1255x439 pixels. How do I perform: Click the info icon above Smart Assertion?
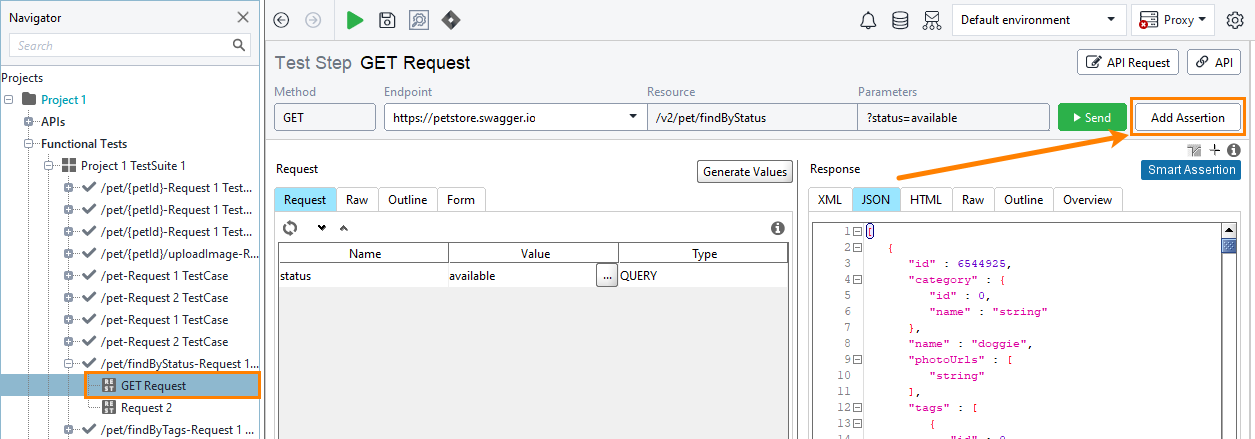point(1234,150)
